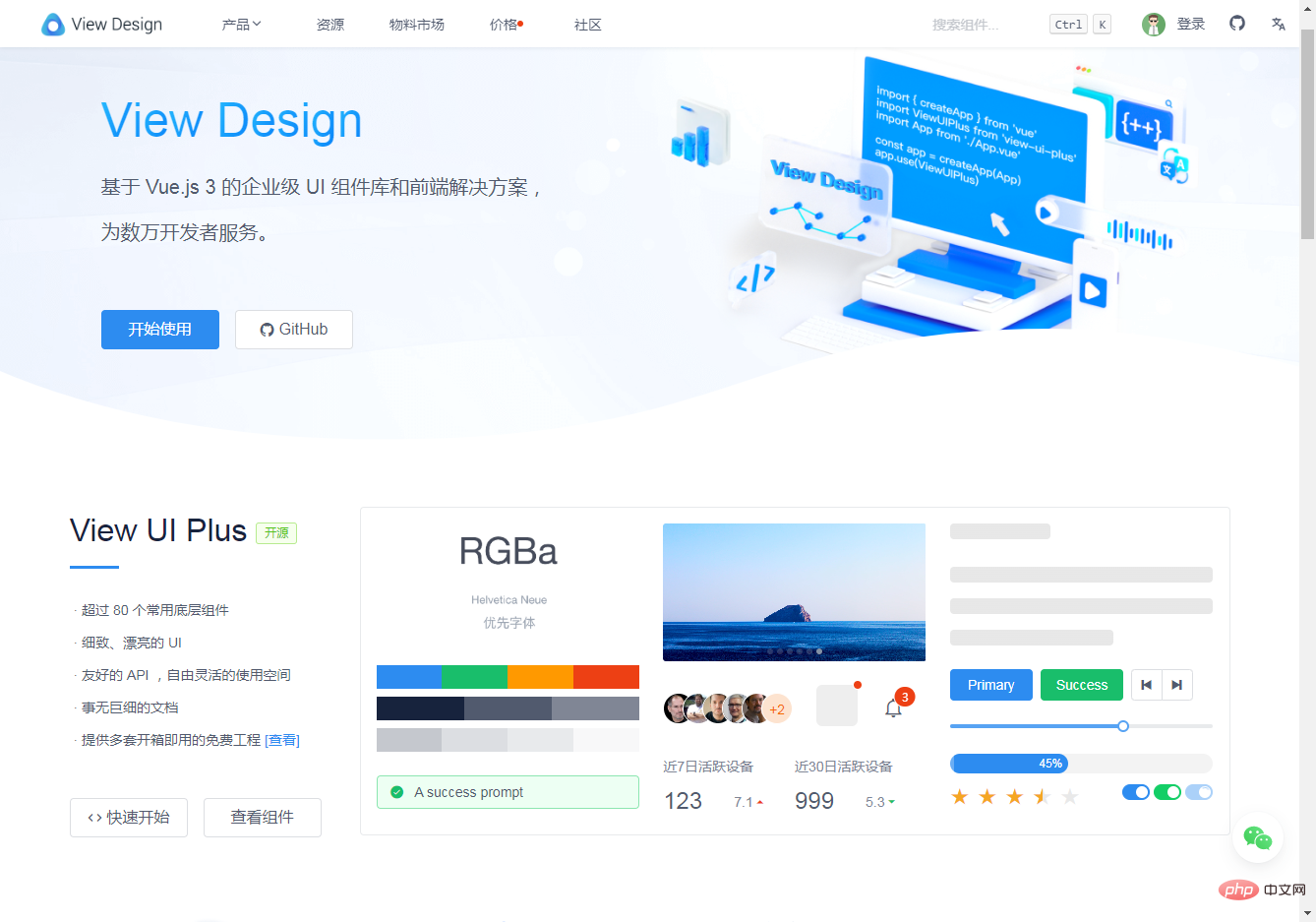Click the 快速开始 button
1316x922 pixels.
click(x=129, y=818)
